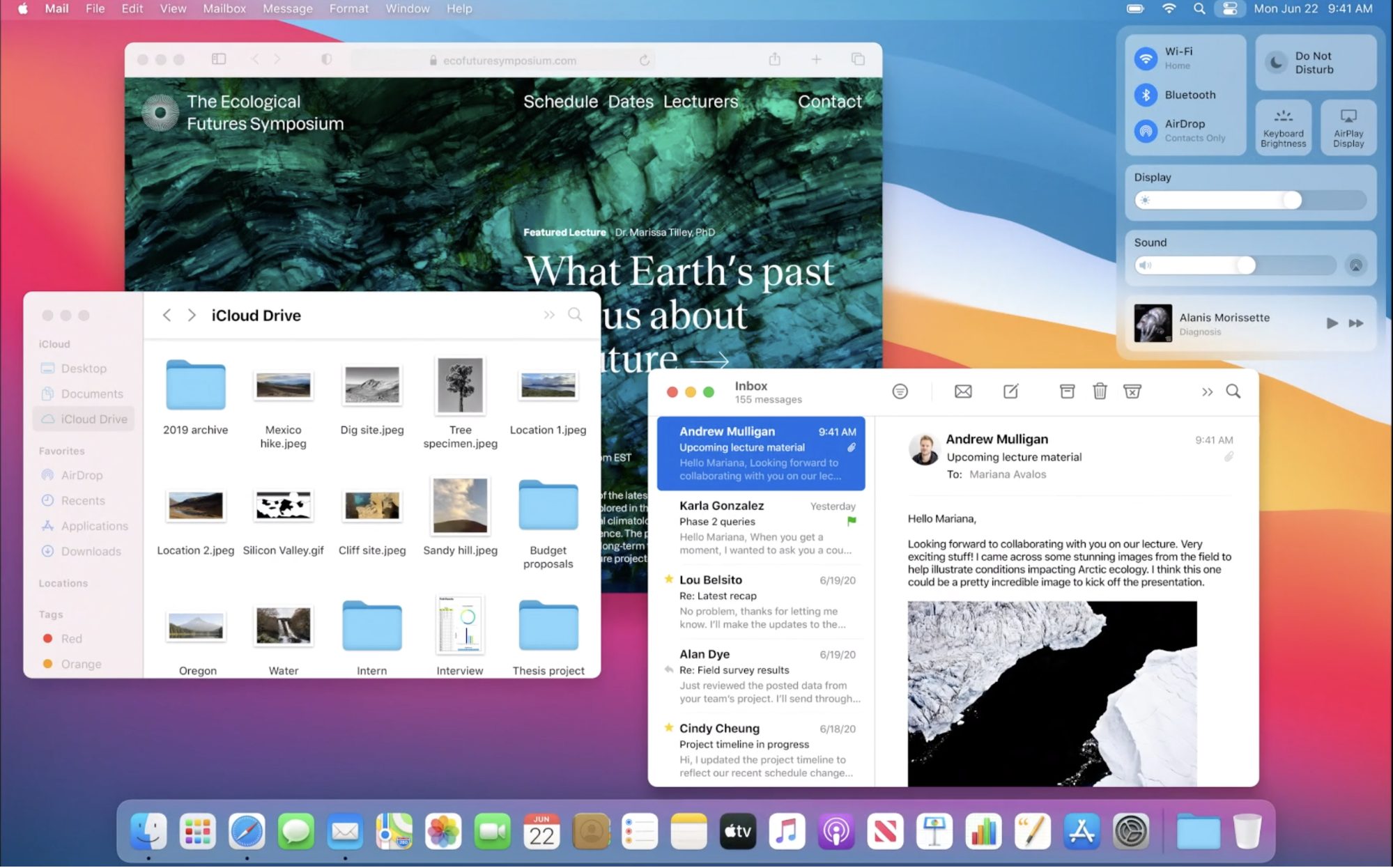Click the search magnifier in Mail toolbar

tap(1233, 392)
